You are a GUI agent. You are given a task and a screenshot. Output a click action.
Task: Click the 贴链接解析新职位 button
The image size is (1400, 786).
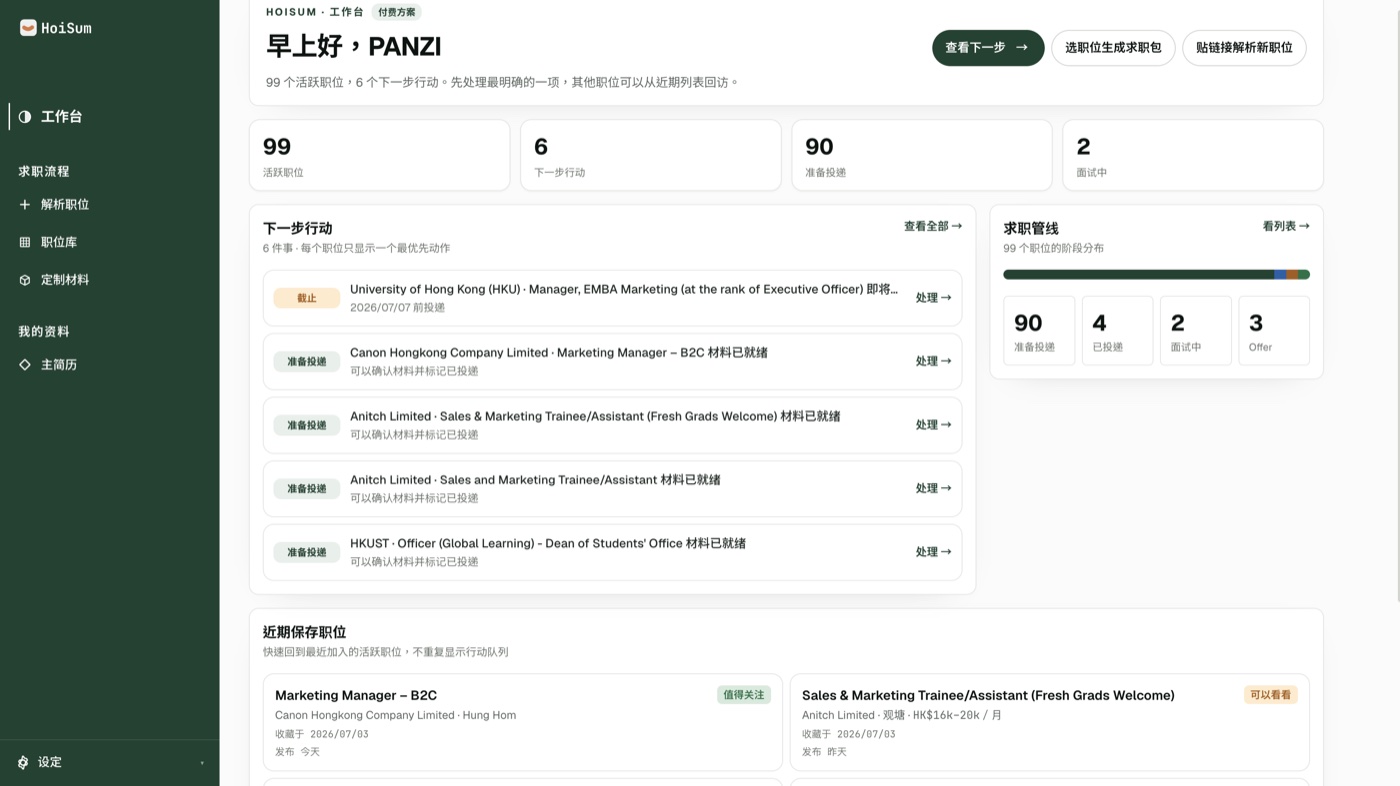[1244, 48]
